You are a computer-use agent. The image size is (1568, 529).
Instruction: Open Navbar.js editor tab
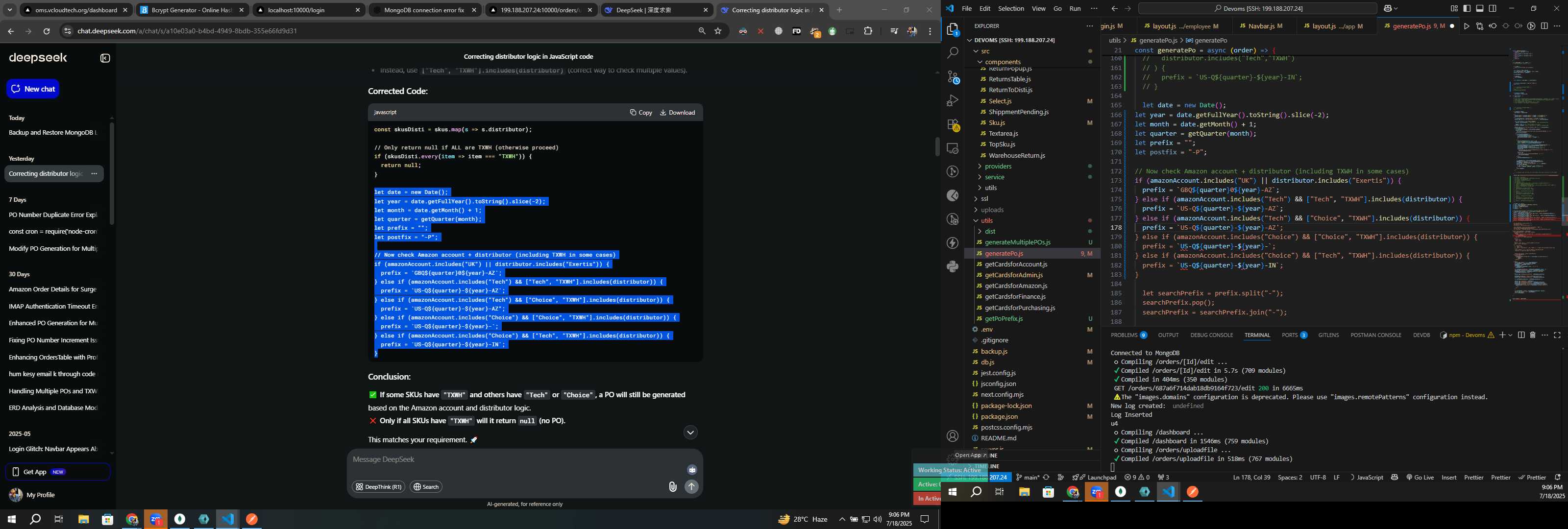1265,26
